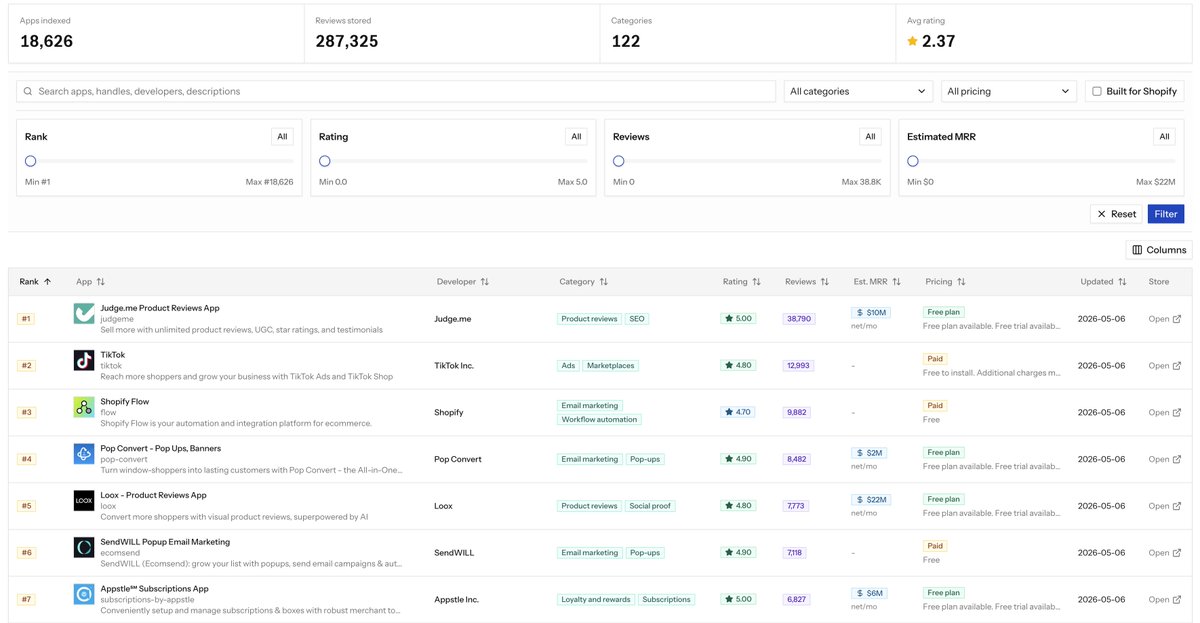This screenshot has width=1200, height=623.
Task: Click the Rank slider handle
Action: pyautogui.click(x=31, y=161)
